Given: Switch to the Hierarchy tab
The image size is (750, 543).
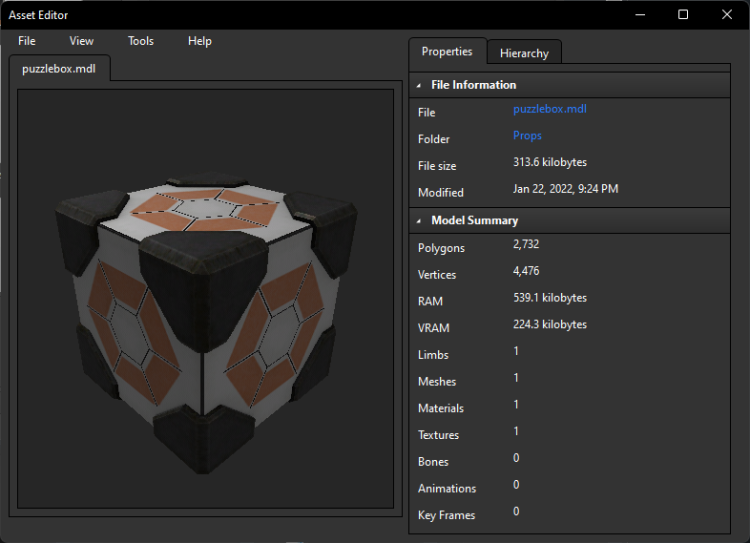Looking at the screenshot, I should pos(524,53).
